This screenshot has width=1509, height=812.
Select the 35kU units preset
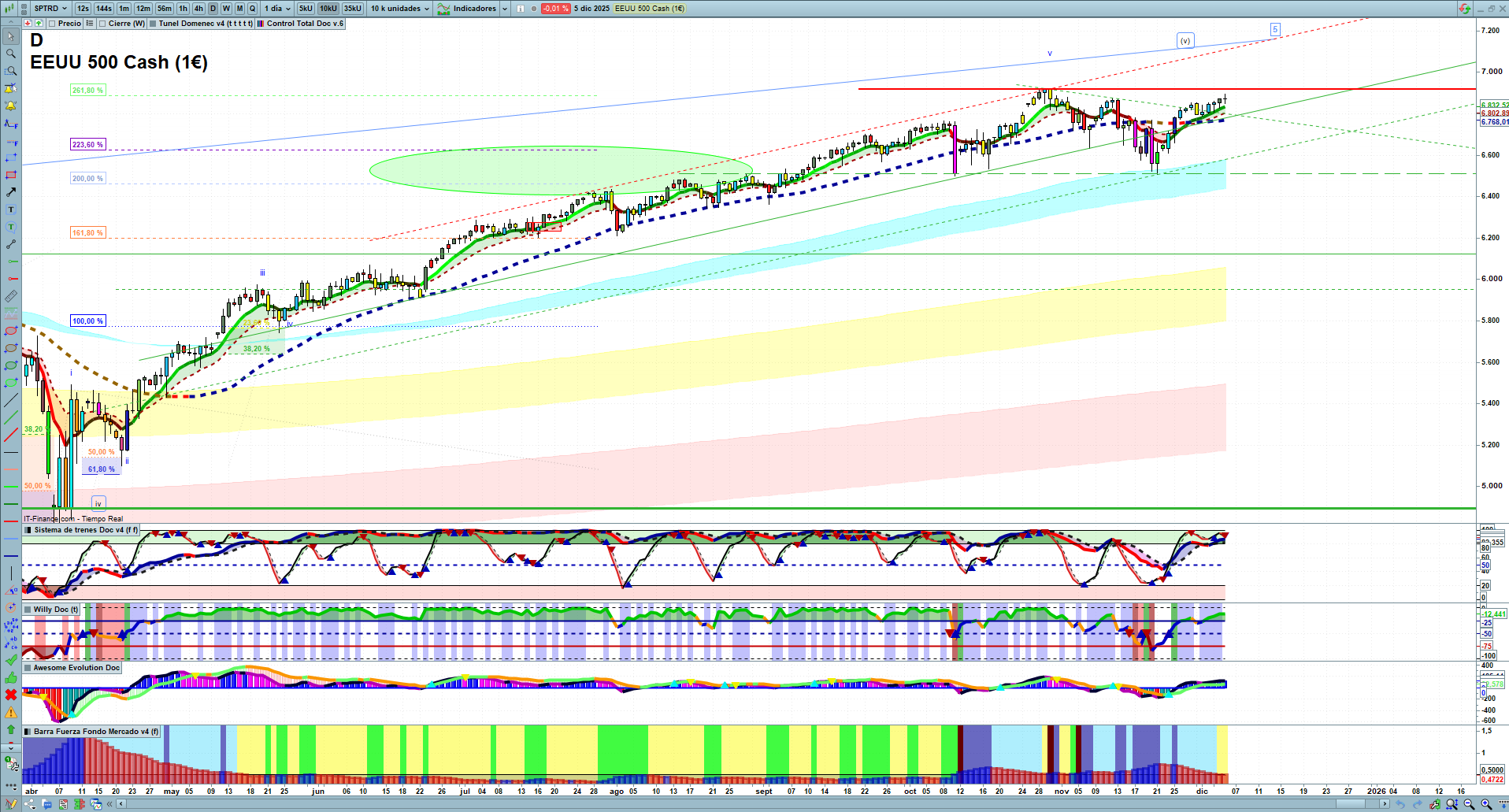(x=353, y=9)
